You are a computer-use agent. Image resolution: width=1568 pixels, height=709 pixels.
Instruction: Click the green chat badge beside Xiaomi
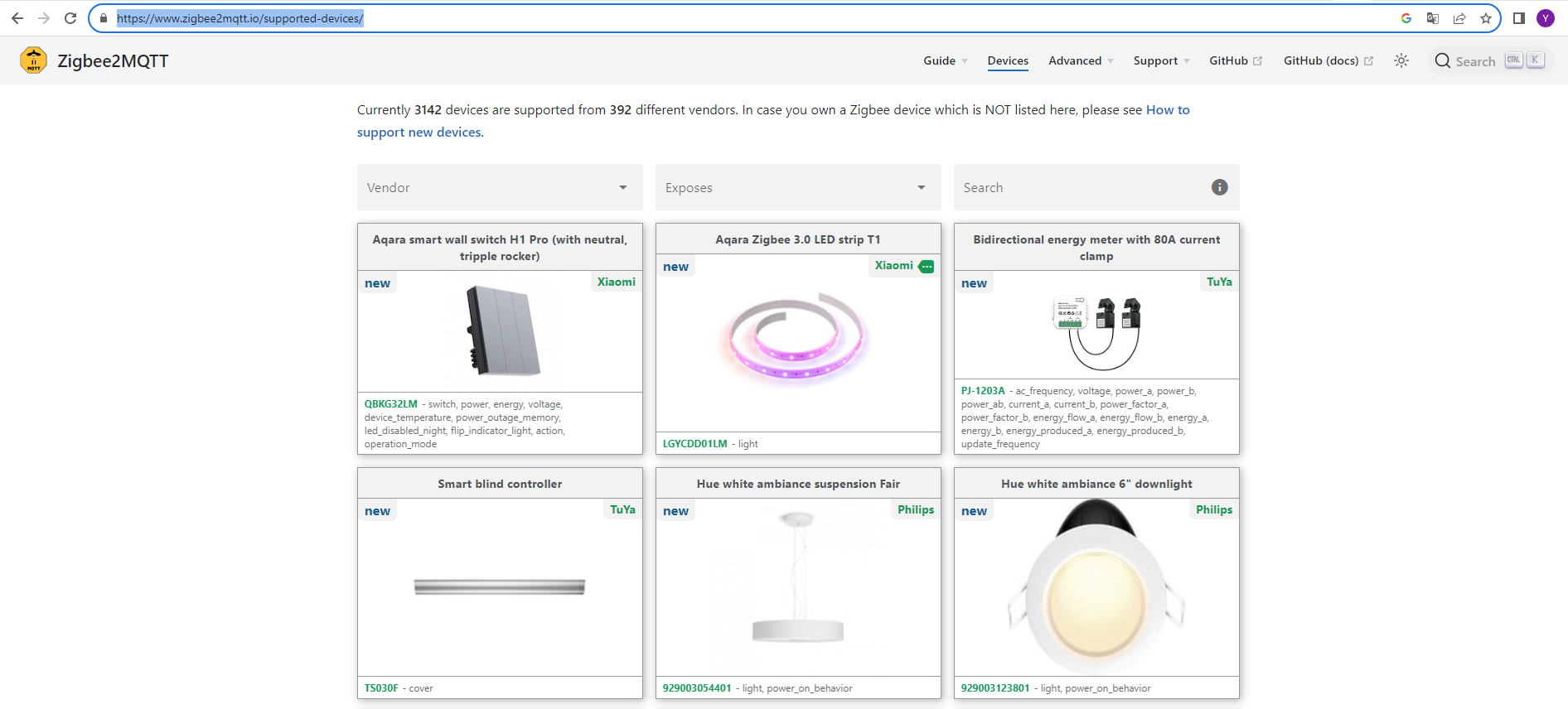click(927, 266)
